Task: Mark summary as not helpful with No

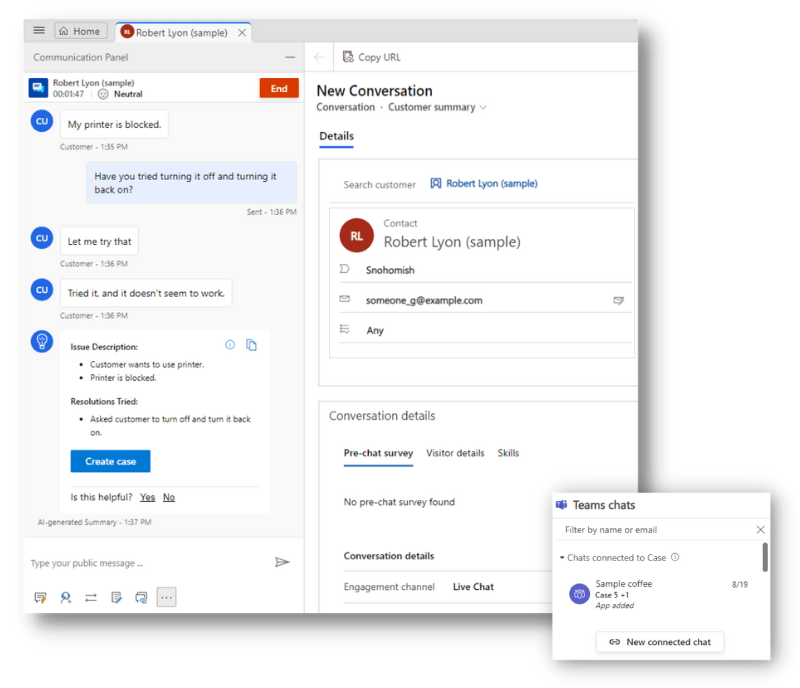Action: tap(169, 497)
